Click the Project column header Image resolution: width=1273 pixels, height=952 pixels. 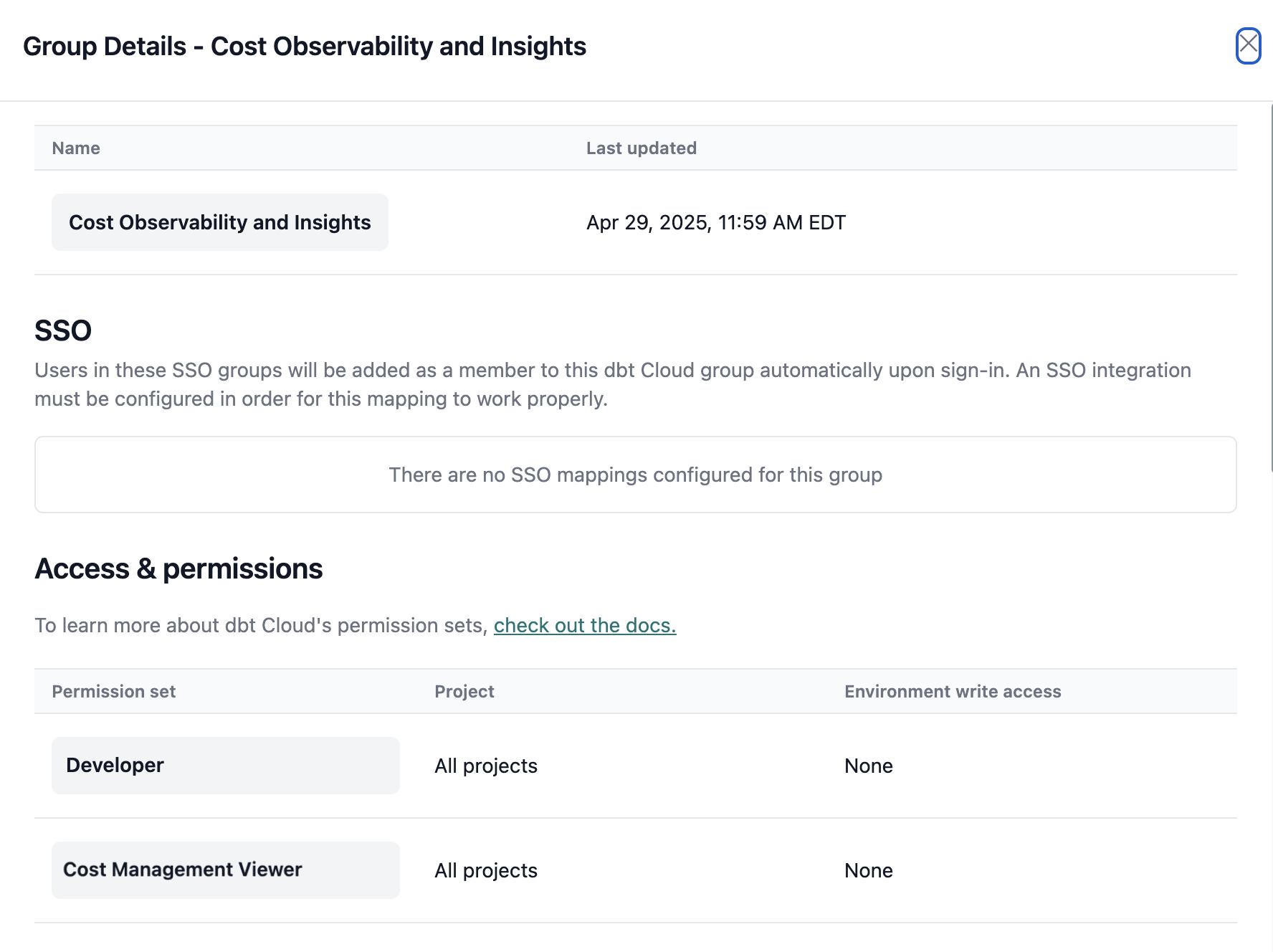point(464,691)
